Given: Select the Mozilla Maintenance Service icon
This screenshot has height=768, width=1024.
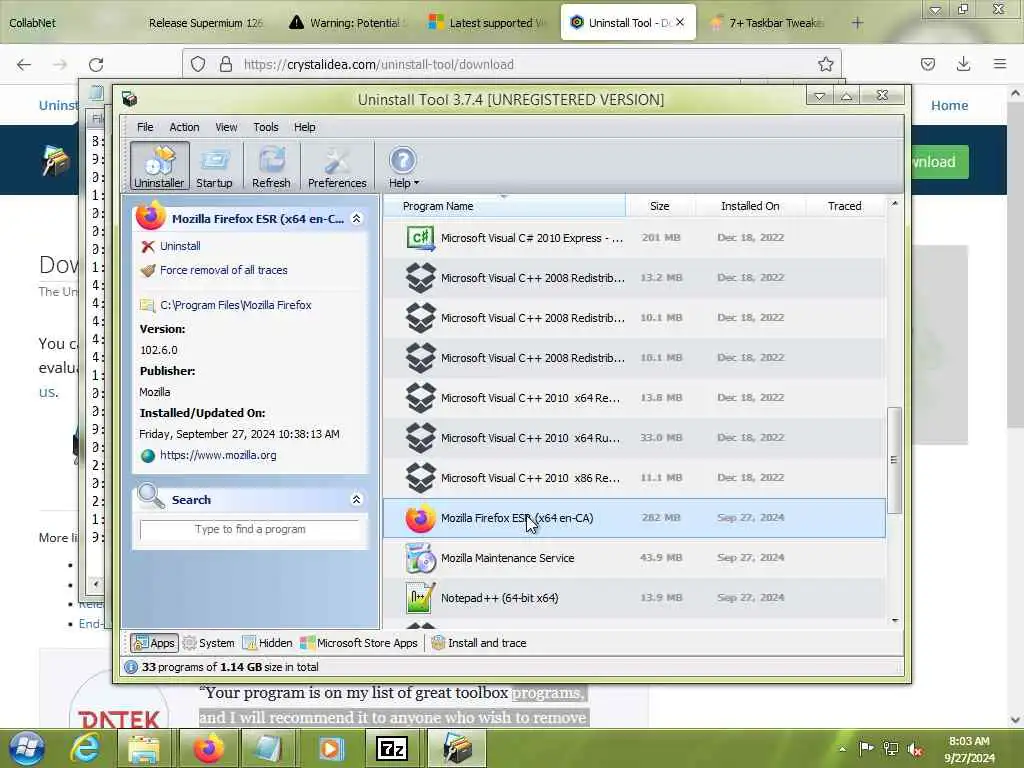Looking at the screenshot, I should 421,558.
